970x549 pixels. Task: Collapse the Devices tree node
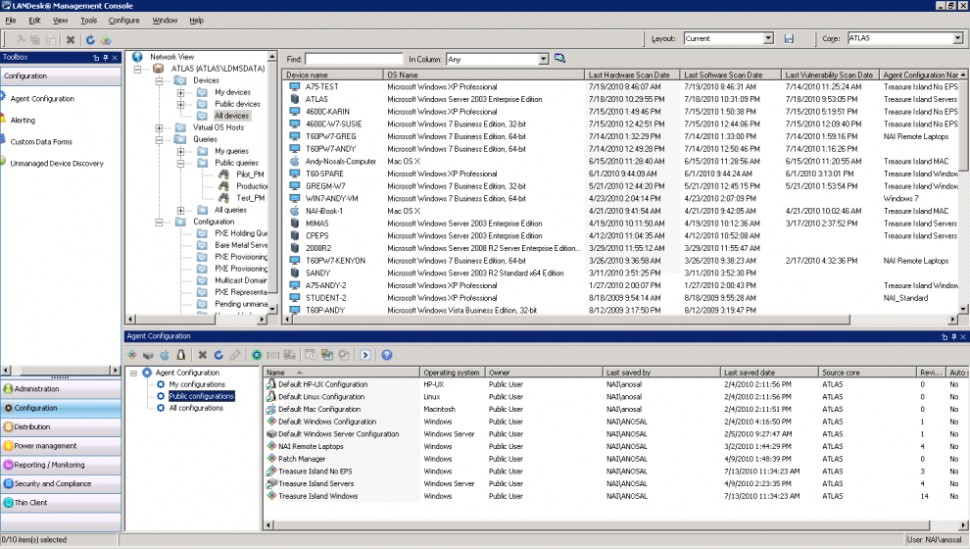click(x=159, y=80)
